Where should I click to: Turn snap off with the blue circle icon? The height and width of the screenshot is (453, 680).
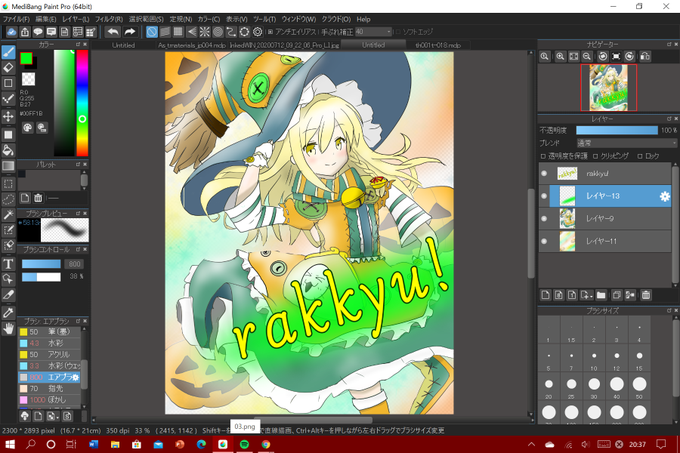tap(152, 32)
